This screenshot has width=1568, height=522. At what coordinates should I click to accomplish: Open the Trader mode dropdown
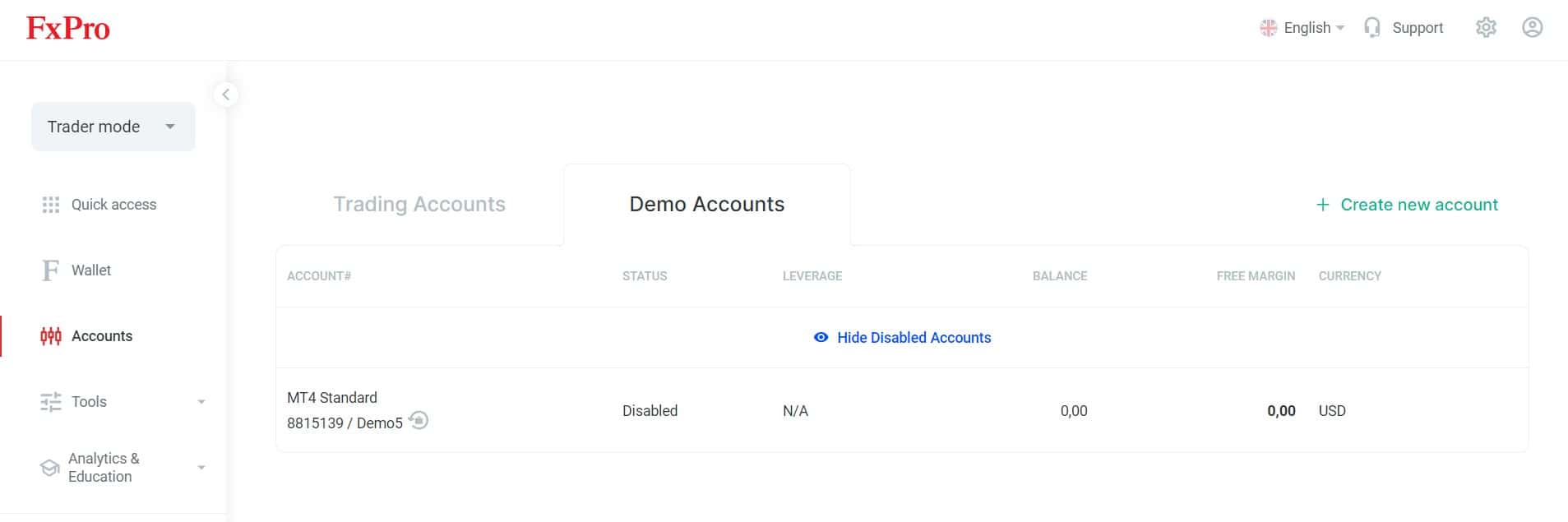(113, 127)
